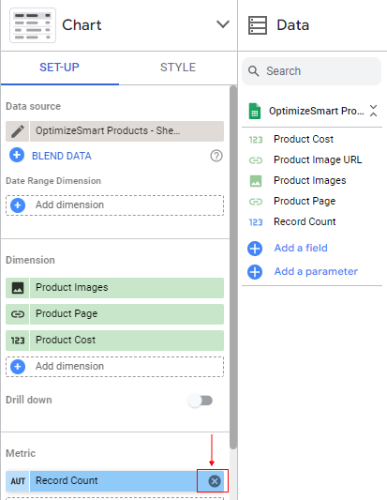Click the AUT aggregation label on Record Count
This screenshot has height=500, width=387.
pos(18,481)
